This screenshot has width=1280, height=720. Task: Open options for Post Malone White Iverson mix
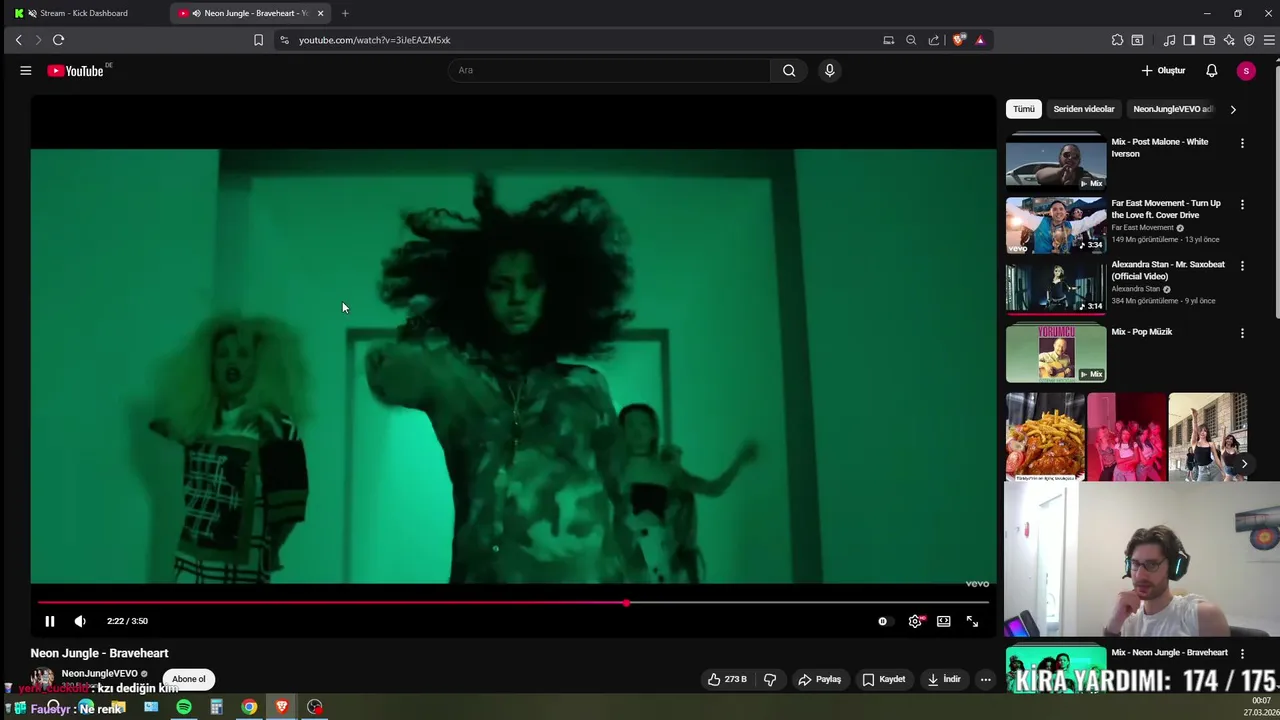click(x=1242, y=143)
